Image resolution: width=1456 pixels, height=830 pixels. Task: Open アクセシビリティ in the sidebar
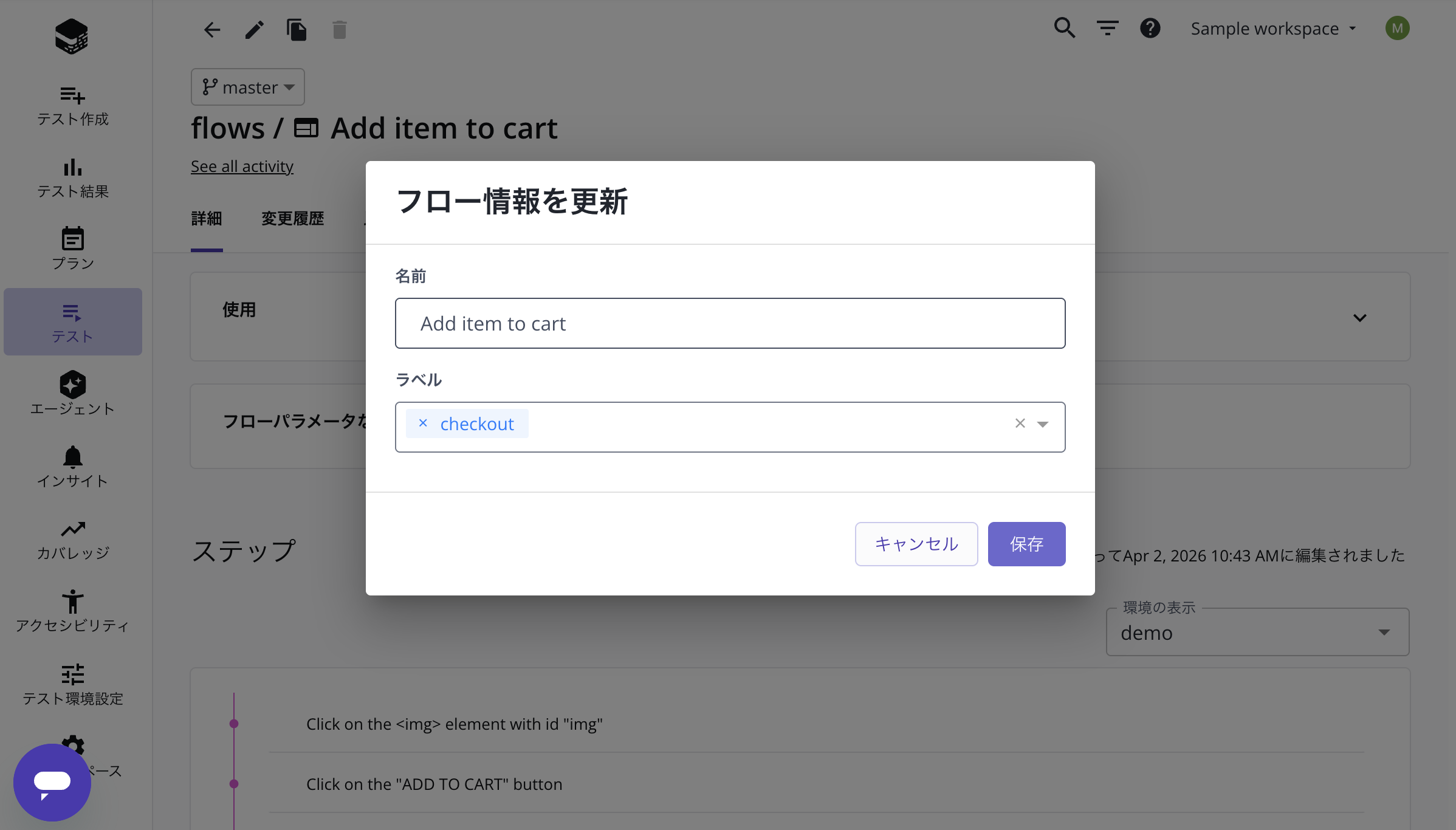coord(73,611)
